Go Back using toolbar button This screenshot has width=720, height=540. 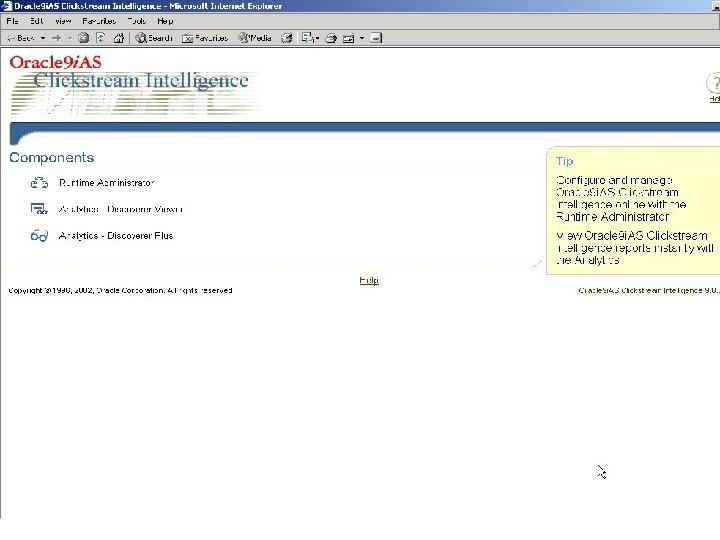pos(21,38)
